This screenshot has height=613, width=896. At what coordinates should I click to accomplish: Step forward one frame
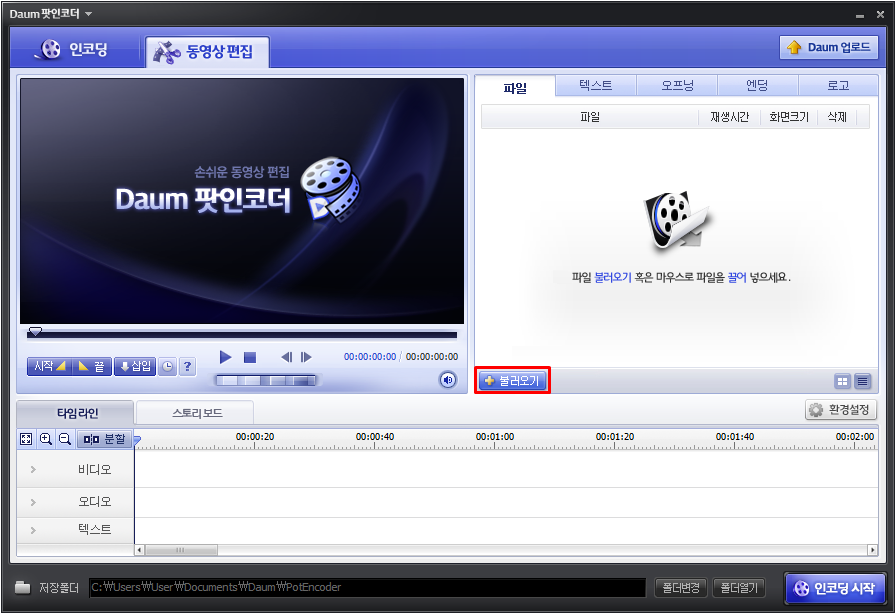tap(306, 357)
